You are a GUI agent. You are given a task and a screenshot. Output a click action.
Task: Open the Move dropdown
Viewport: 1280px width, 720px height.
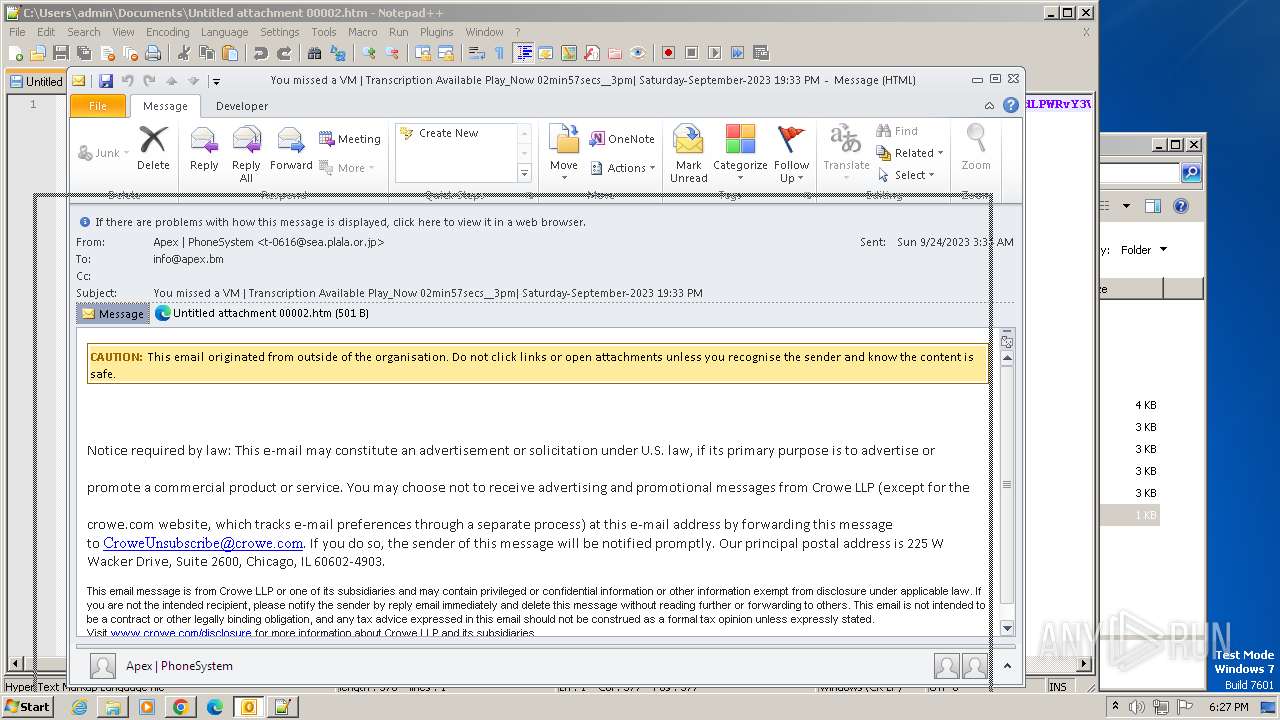(564, 154)
